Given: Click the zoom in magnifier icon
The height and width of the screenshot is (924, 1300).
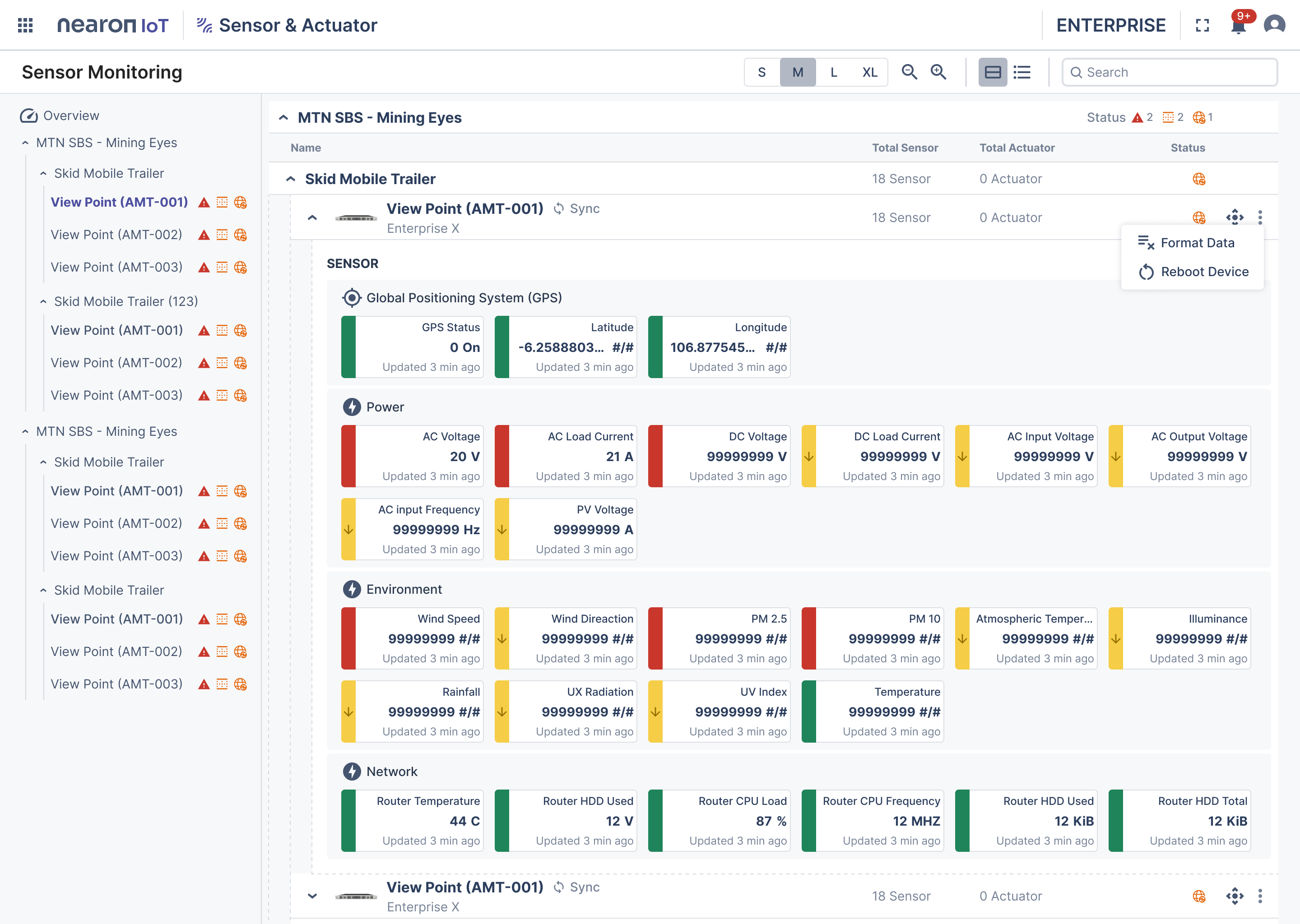Looking at the screenshot, I should coord(938,72).
